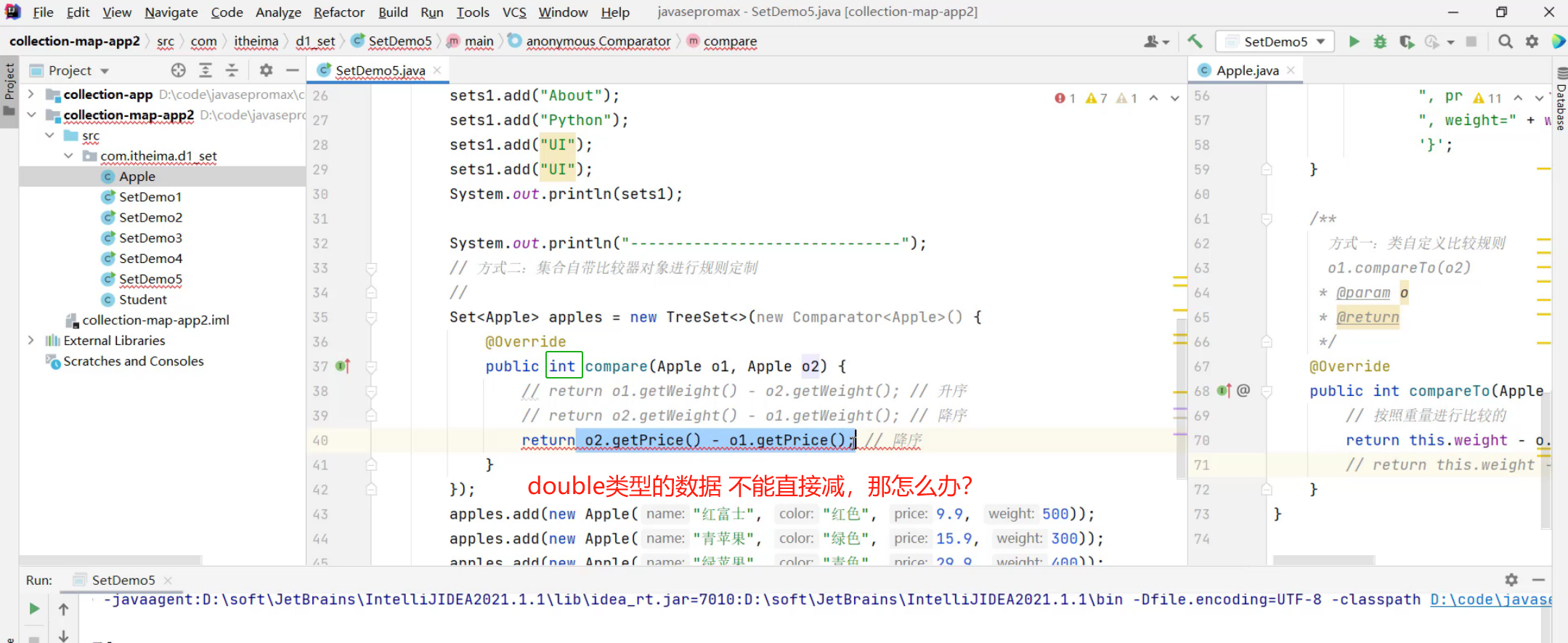Click the up-arrow in Run console toolbar
The width and height of the screenshot is (1568, 643).
[63, 609]
